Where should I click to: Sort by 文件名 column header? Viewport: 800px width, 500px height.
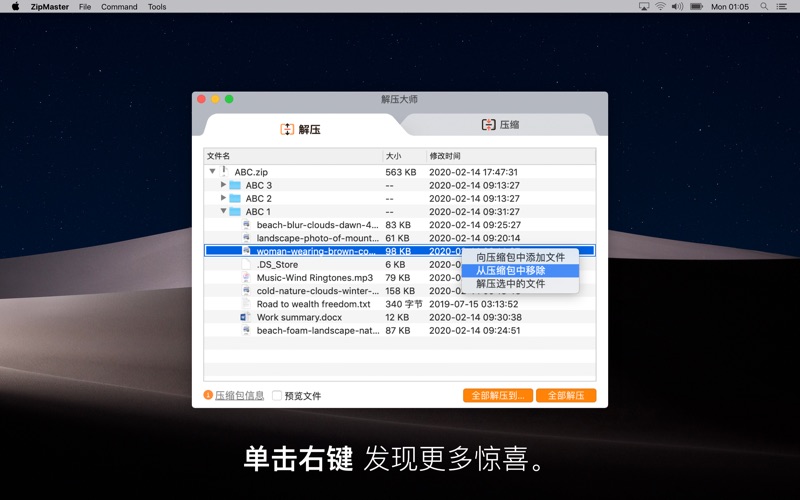click(x=293, y=156)
